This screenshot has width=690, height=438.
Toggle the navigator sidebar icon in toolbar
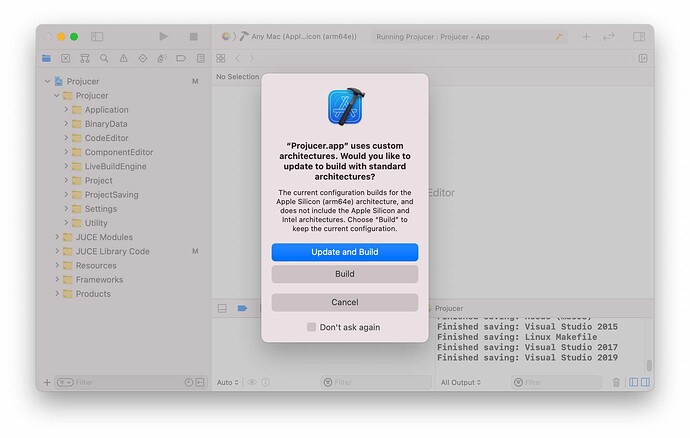coord(97,37)
